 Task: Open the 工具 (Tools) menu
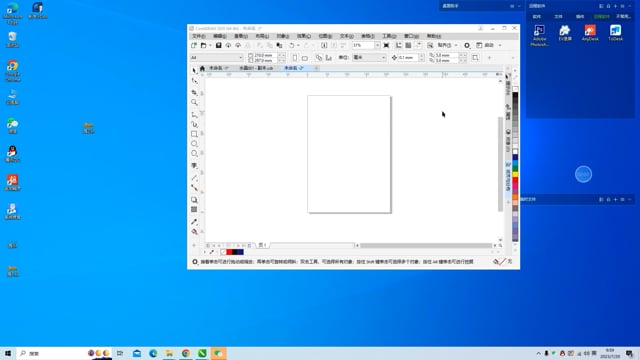pyautogui.click(x=389, y=36)
